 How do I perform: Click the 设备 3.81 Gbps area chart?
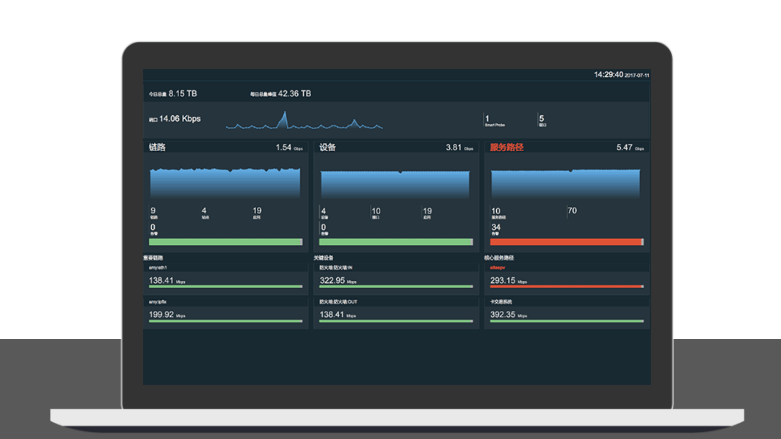click(x=395, y=184)
